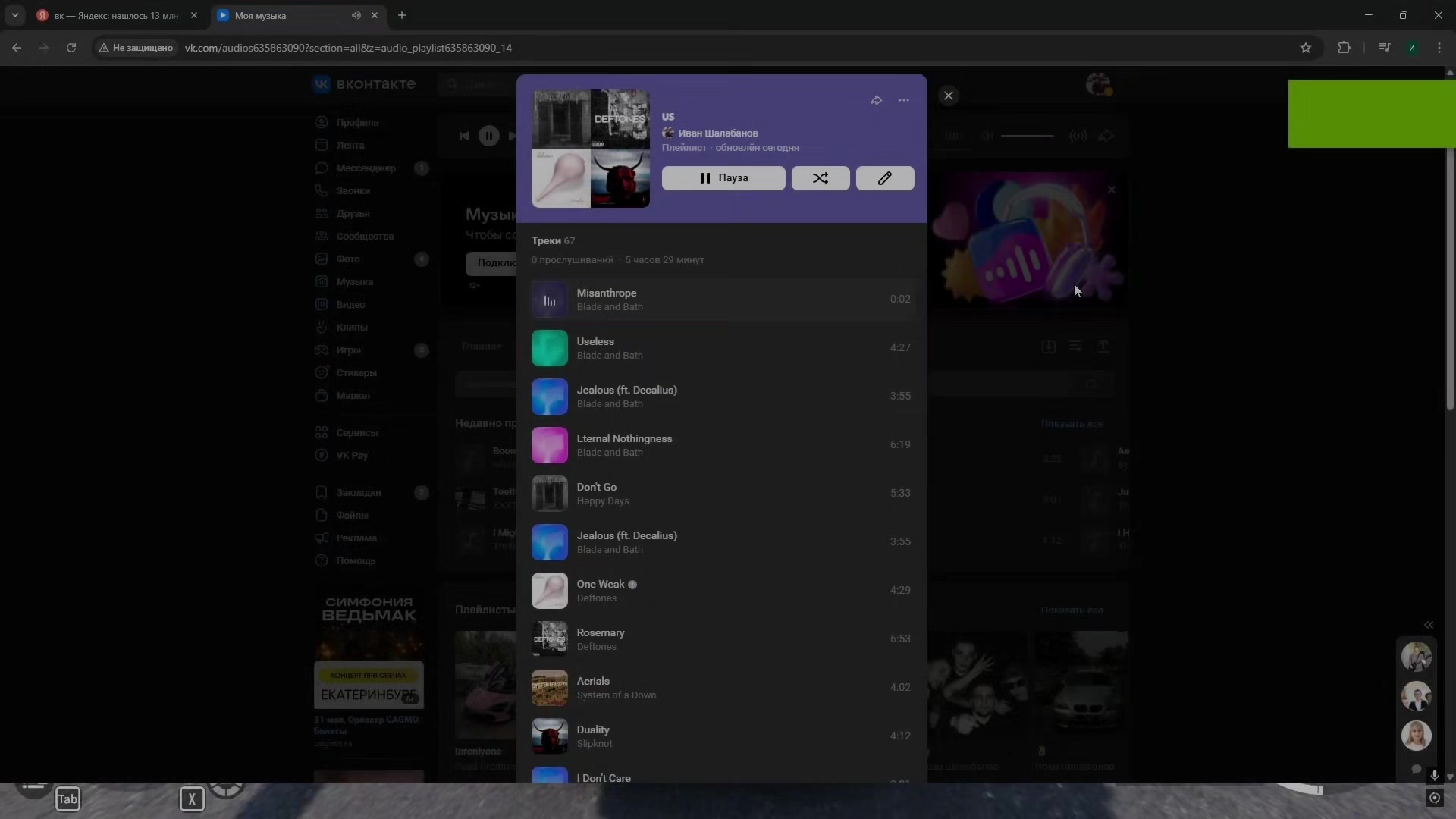Click Показать все next to Плейлисты
The height and width of the screenshot is (819, 1456).
pyautogui.click(x=1072, y=610)
